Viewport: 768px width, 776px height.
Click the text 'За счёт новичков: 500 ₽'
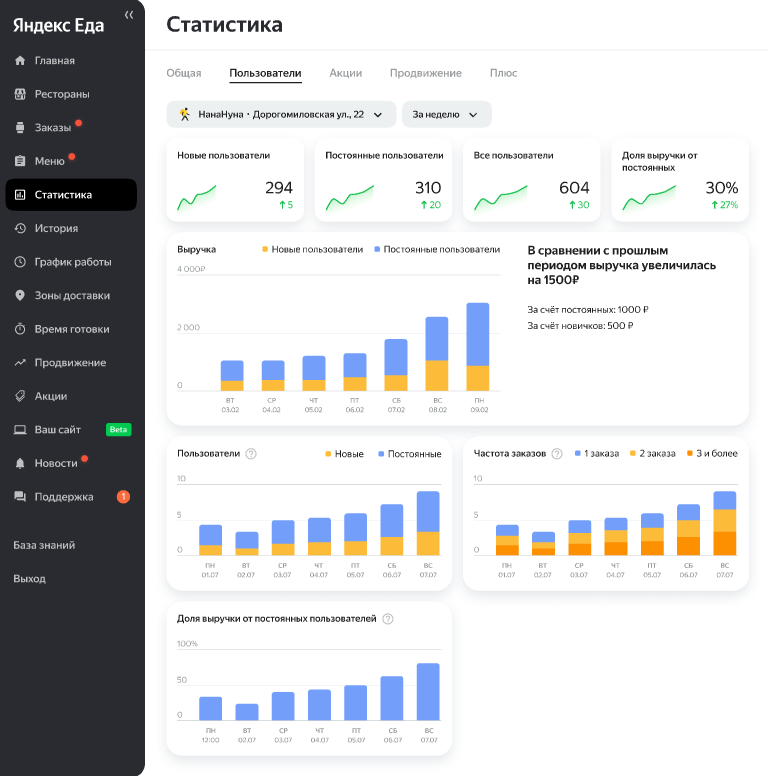point(580,326)
